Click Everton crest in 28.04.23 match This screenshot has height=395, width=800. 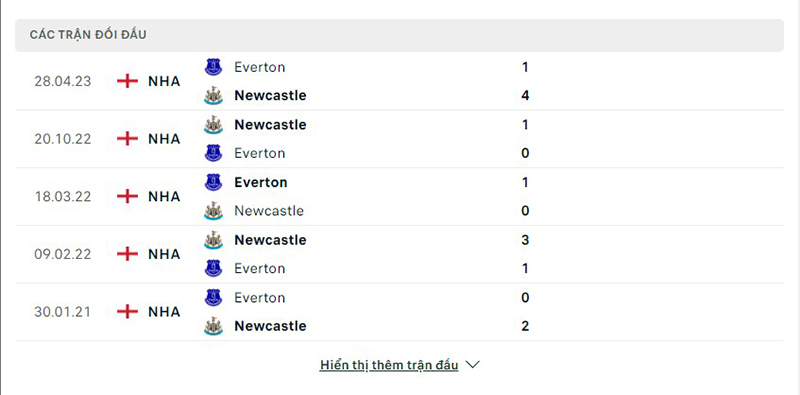point(213,67)
